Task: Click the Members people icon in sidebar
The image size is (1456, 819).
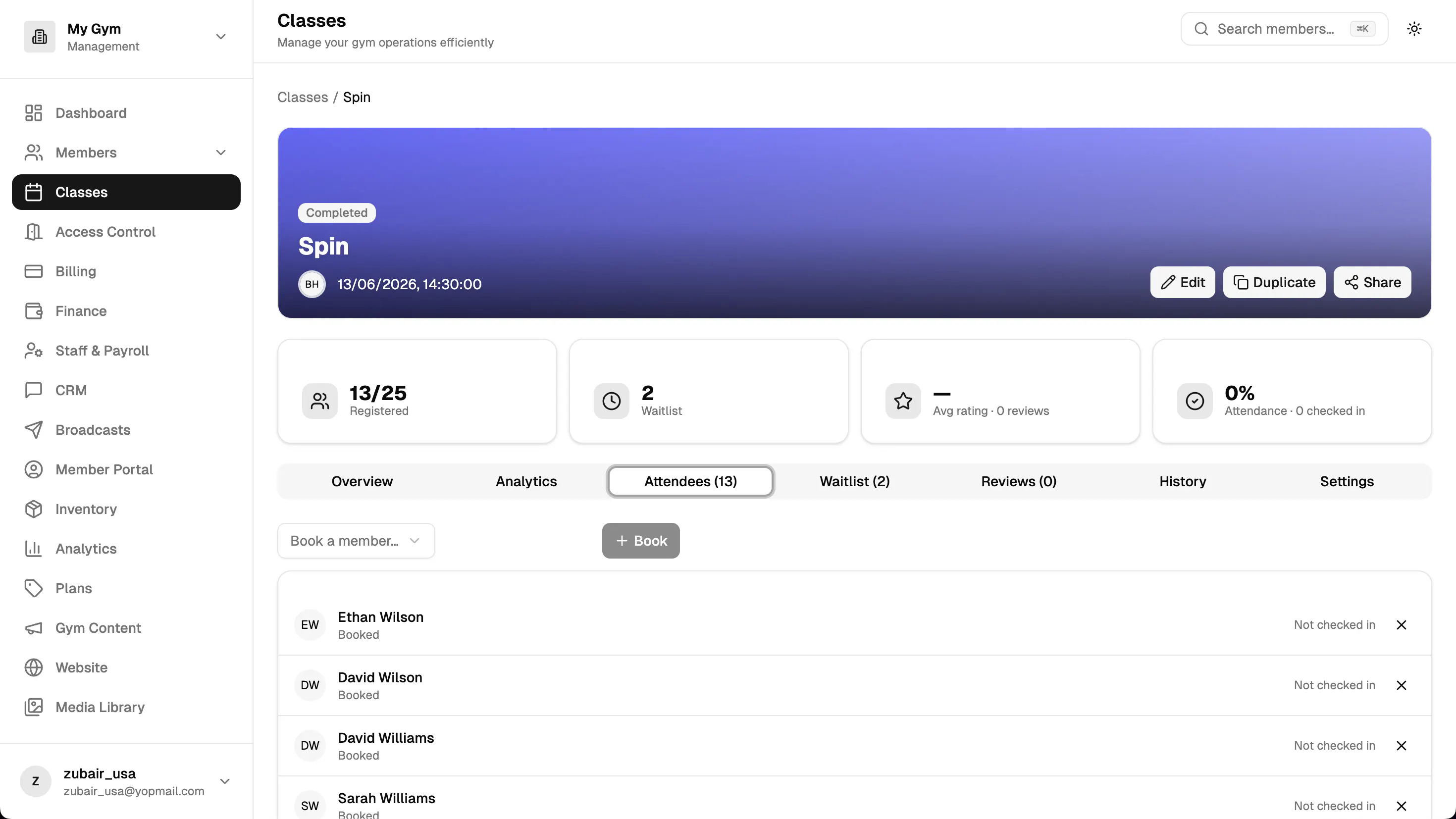Action: tap(33, 153)
